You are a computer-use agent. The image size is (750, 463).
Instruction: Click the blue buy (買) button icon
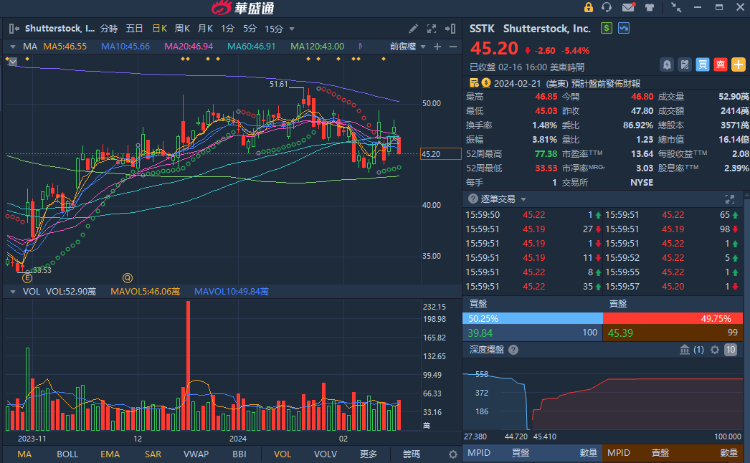coord(703,65)
